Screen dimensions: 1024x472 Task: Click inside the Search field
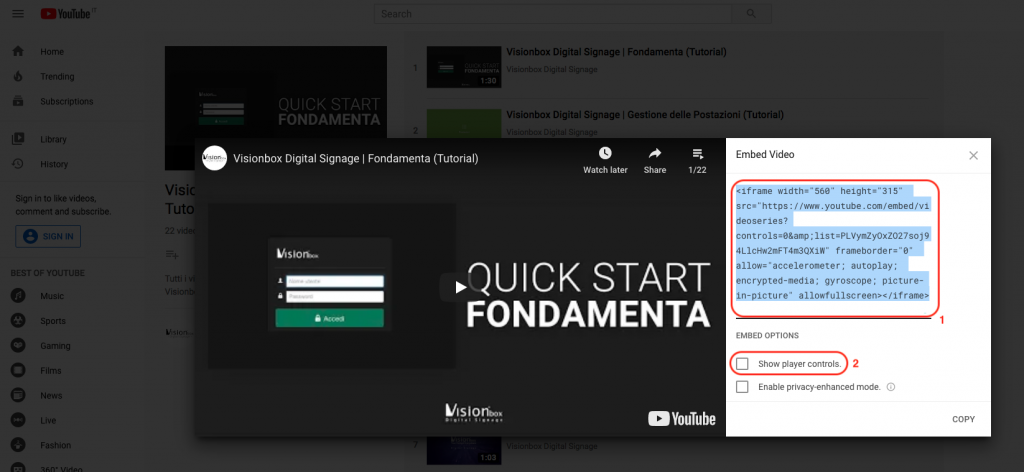point(552,14)
